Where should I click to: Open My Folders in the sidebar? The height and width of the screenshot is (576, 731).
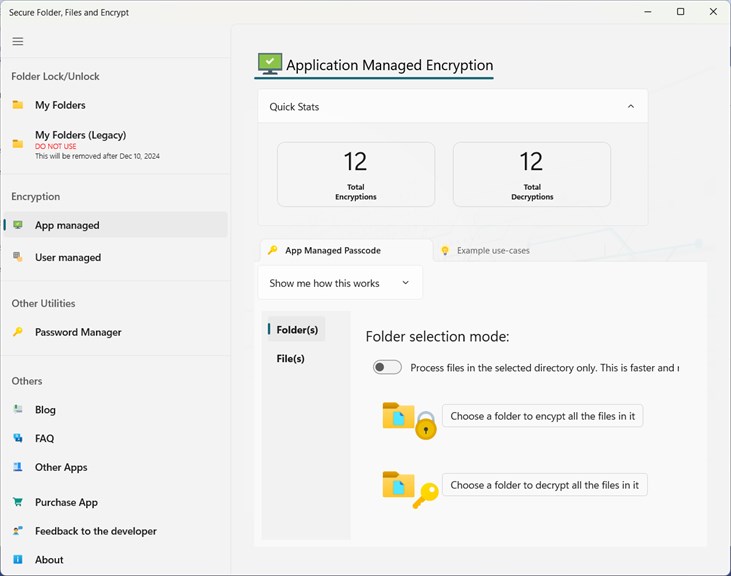tap(115, 105)
